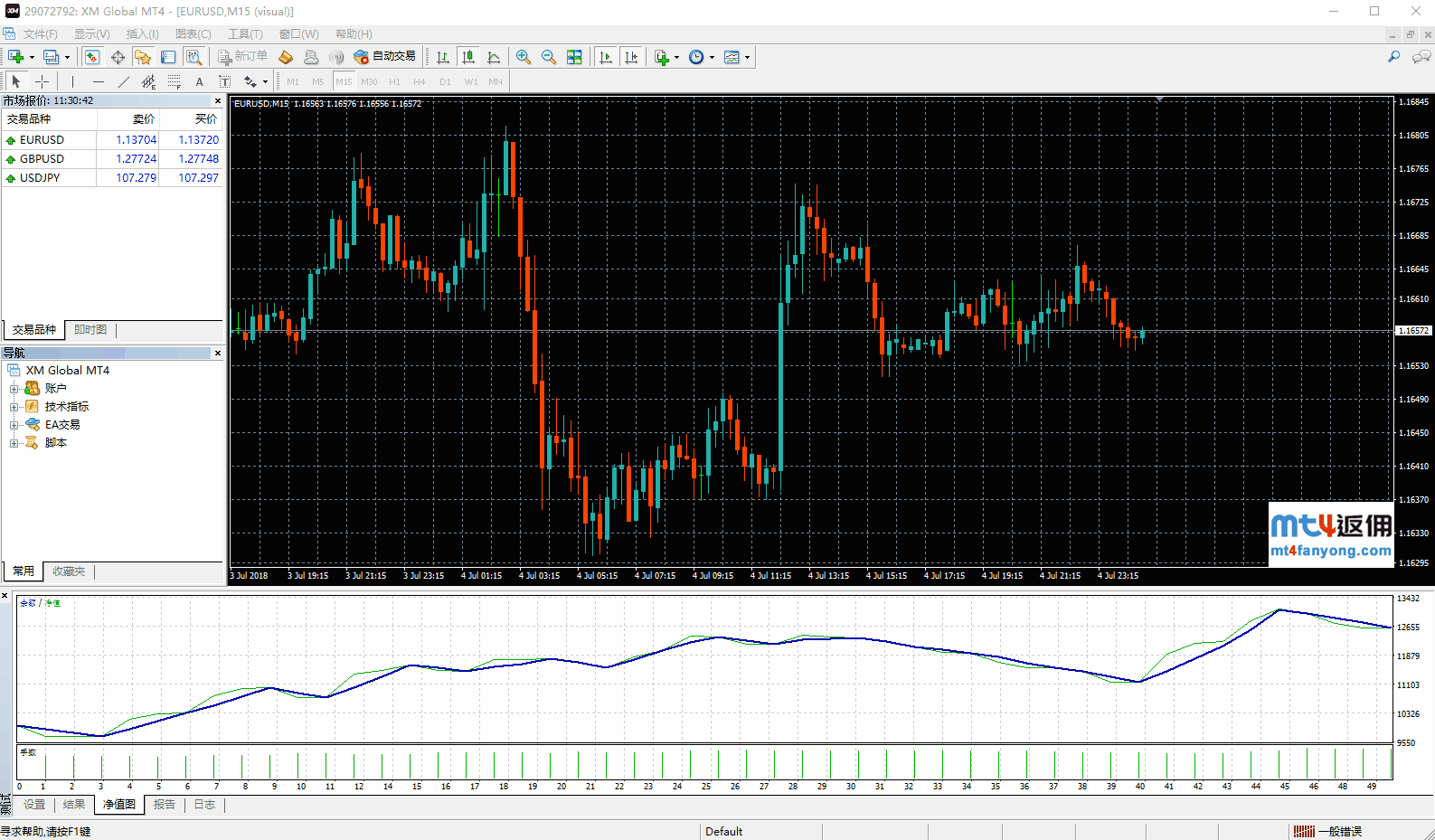
Task: Close the 市场报价 market watch panel
Action: pos(218,100)
